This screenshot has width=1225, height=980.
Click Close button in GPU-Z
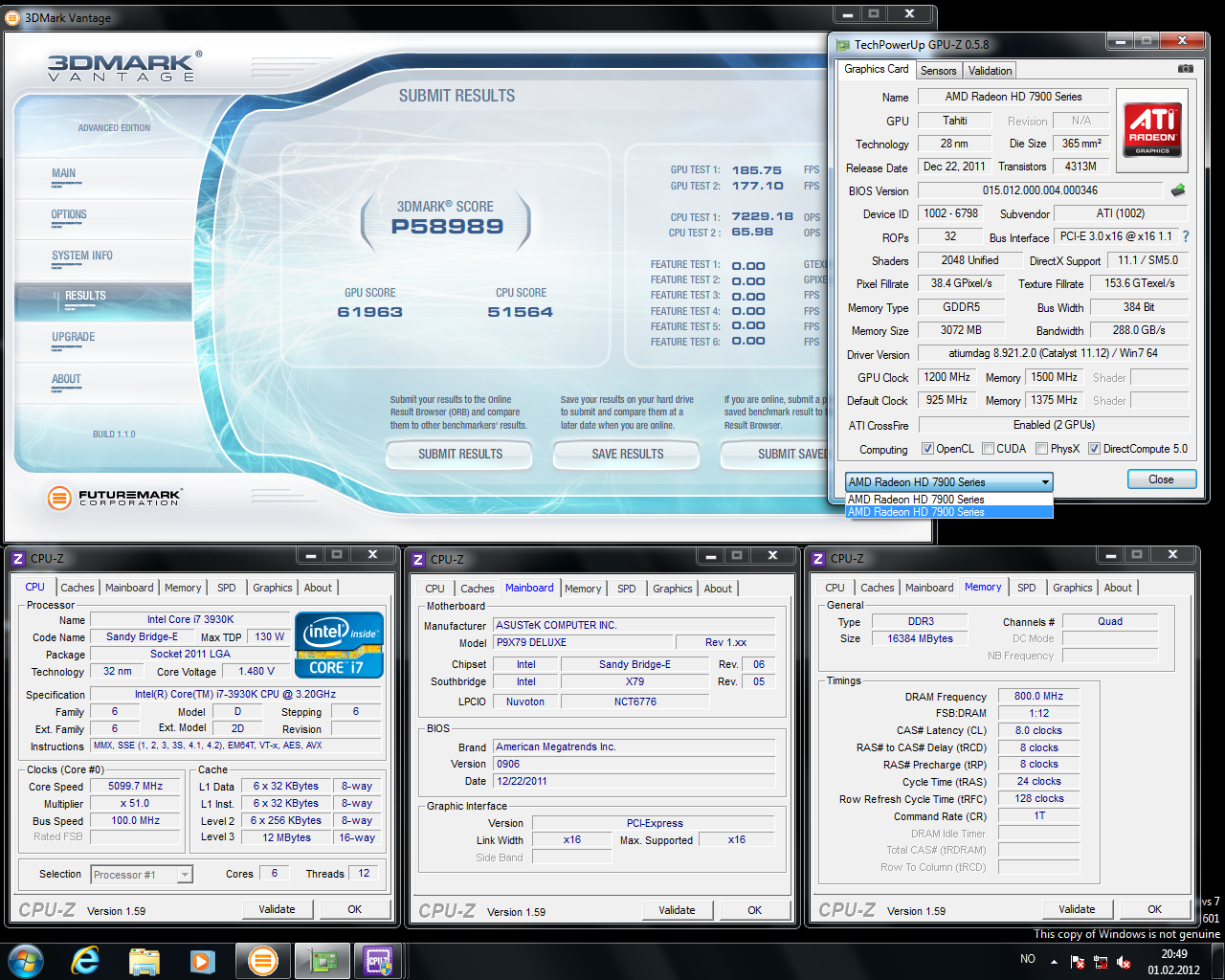coord(1161,479)
